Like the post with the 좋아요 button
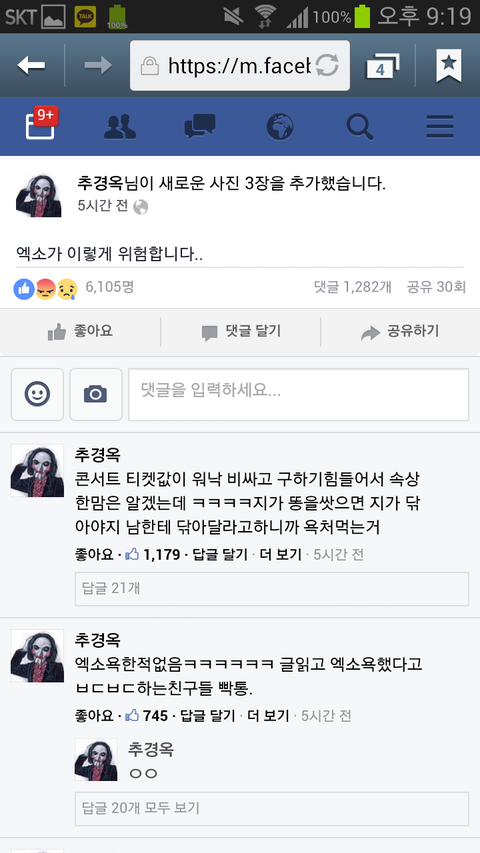 (80, 331)
